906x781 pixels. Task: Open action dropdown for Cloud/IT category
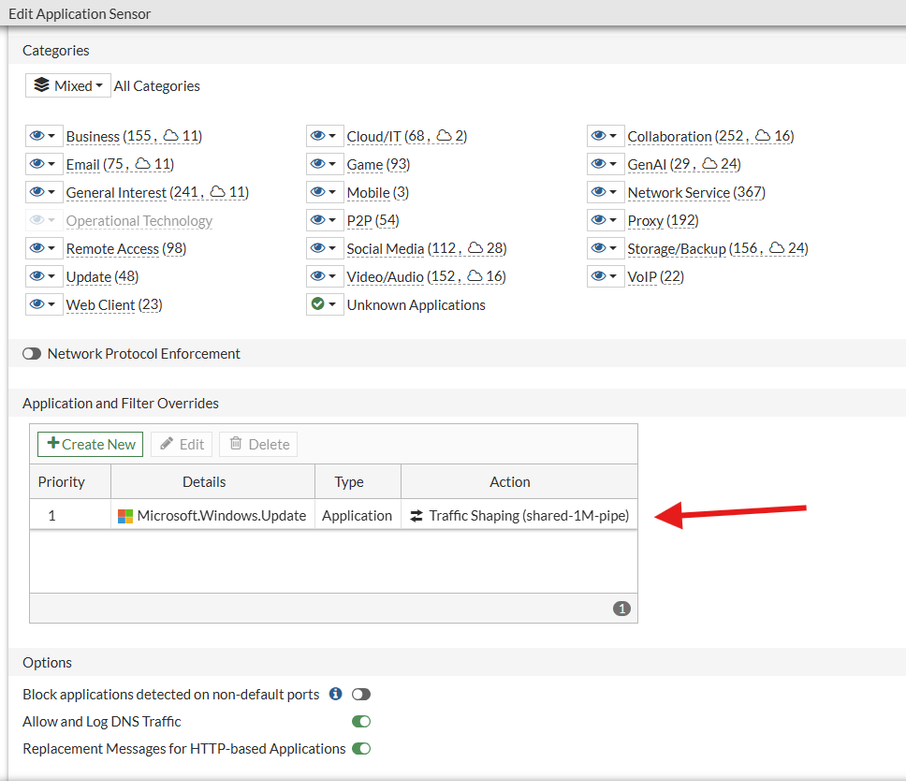click(x=325, y=136)
